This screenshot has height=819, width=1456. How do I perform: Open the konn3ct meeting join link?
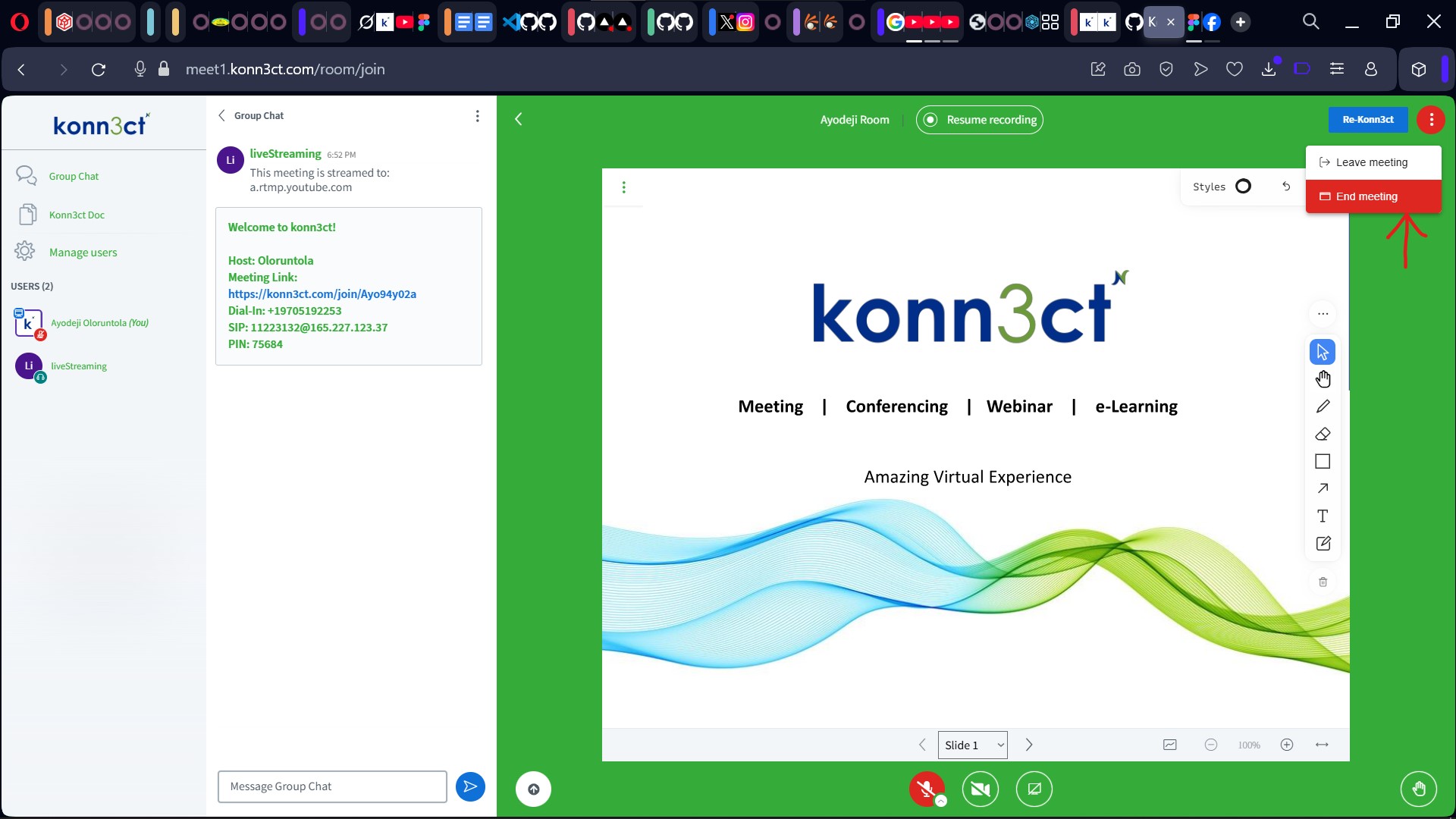(x=322, y=293)
